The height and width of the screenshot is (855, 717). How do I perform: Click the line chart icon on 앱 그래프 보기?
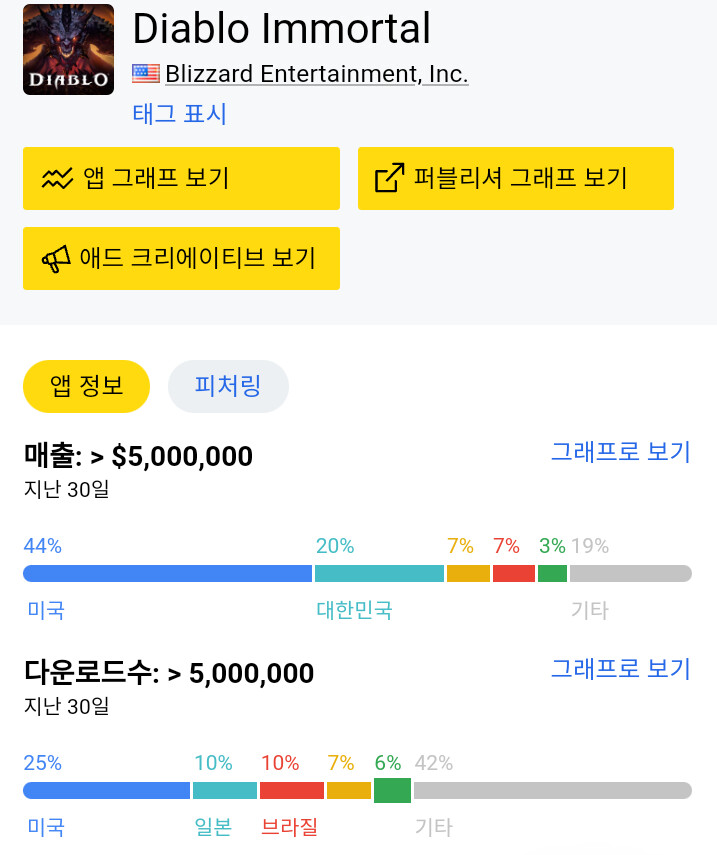(x=57, y=179)
